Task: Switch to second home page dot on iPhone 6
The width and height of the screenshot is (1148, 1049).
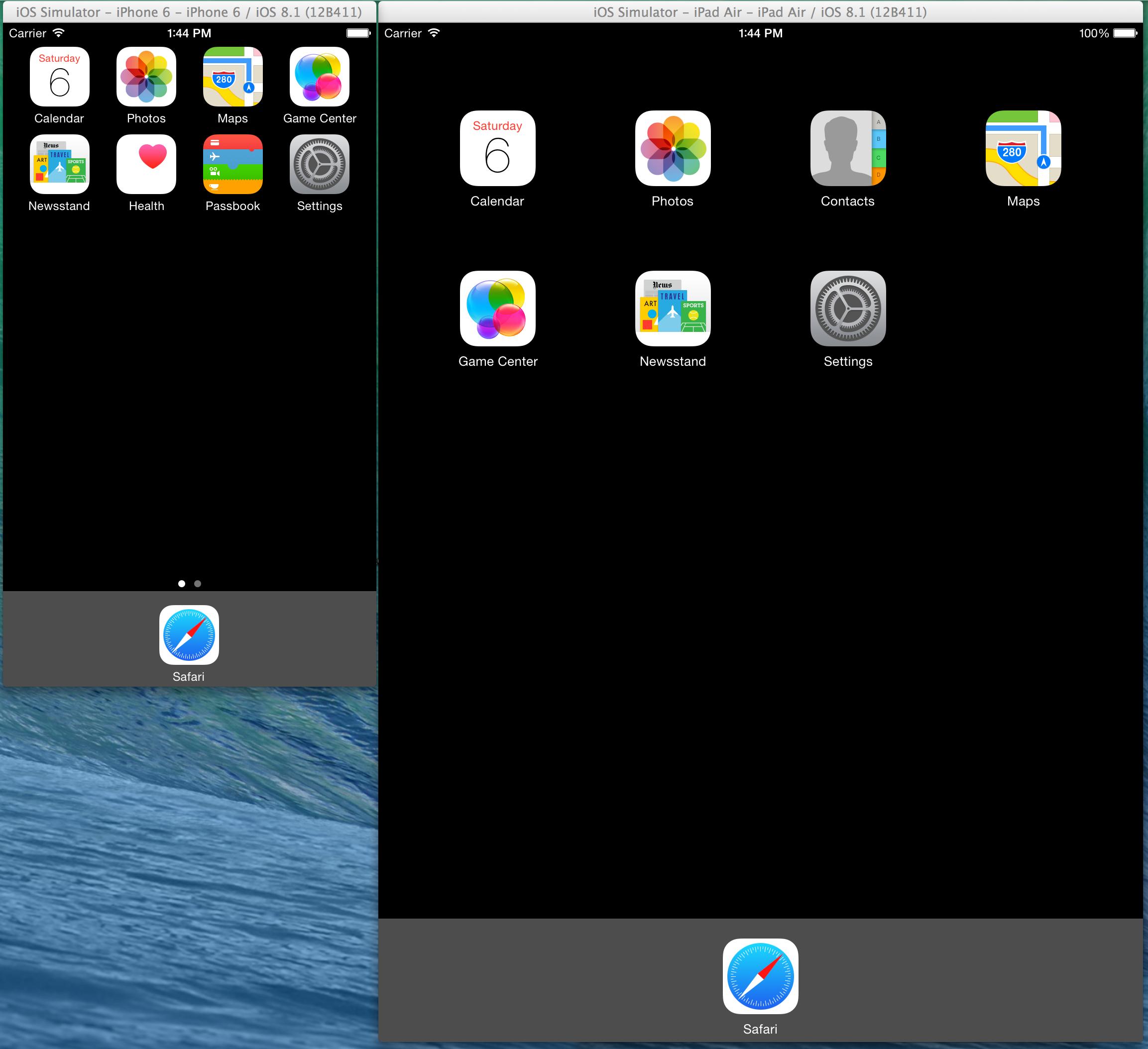Action: (198, 583)
